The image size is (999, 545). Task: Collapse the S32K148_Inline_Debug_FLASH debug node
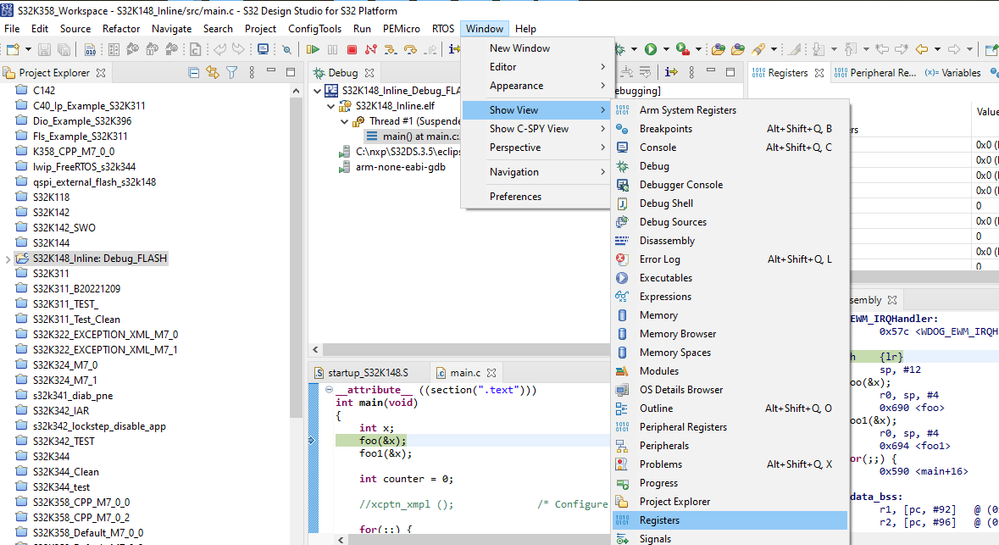click(x=317, y=91)
